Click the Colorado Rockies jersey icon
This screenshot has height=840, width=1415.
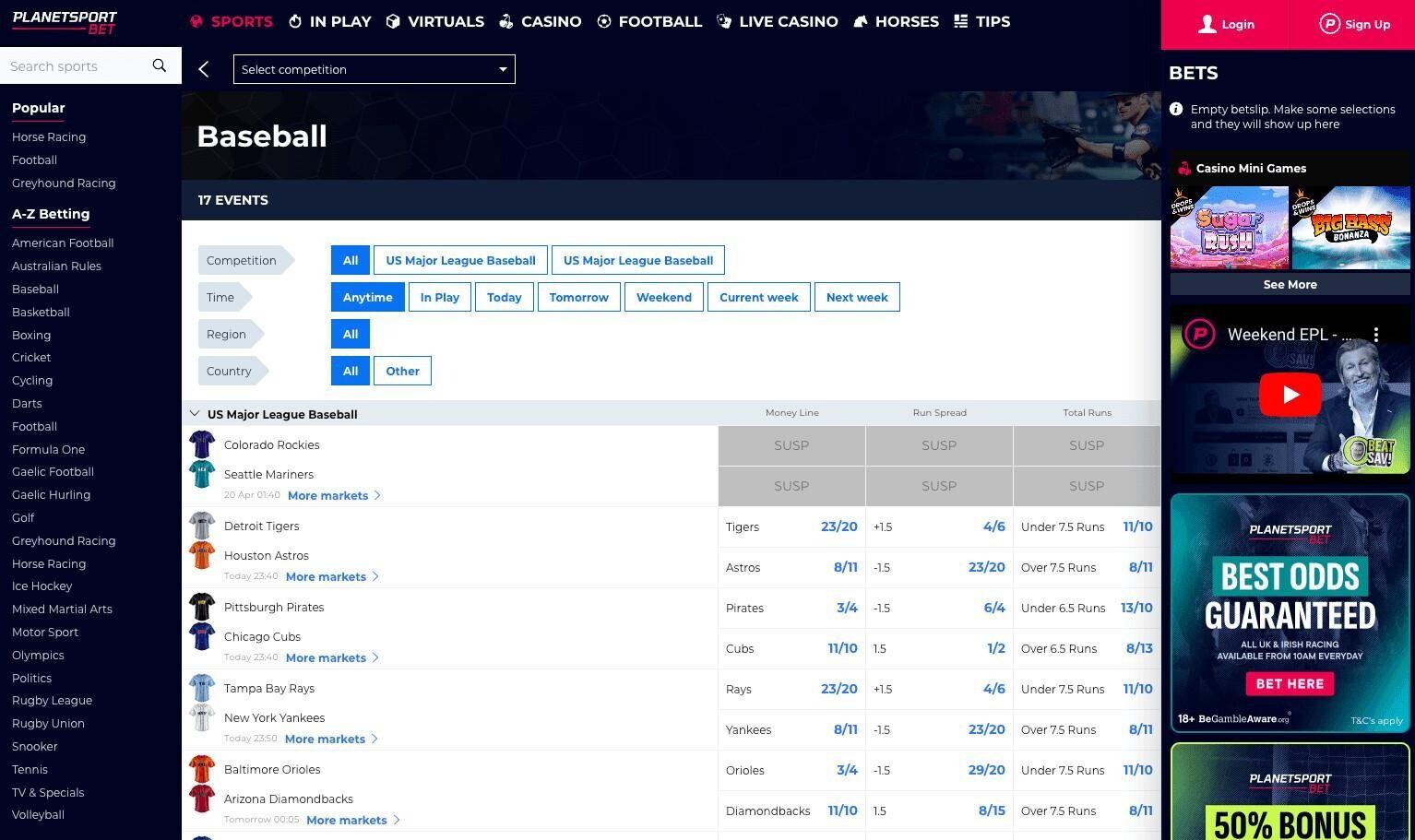pos(202,444)
